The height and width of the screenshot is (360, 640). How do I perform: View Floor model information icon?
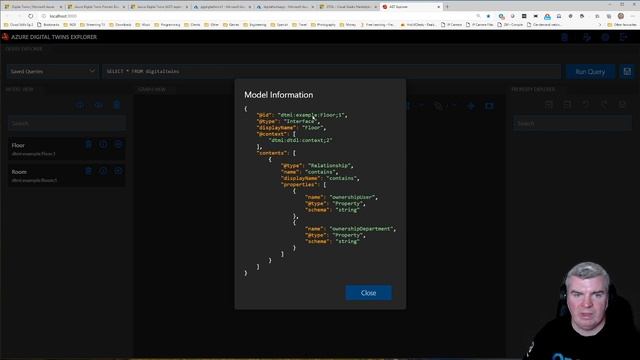103,144
